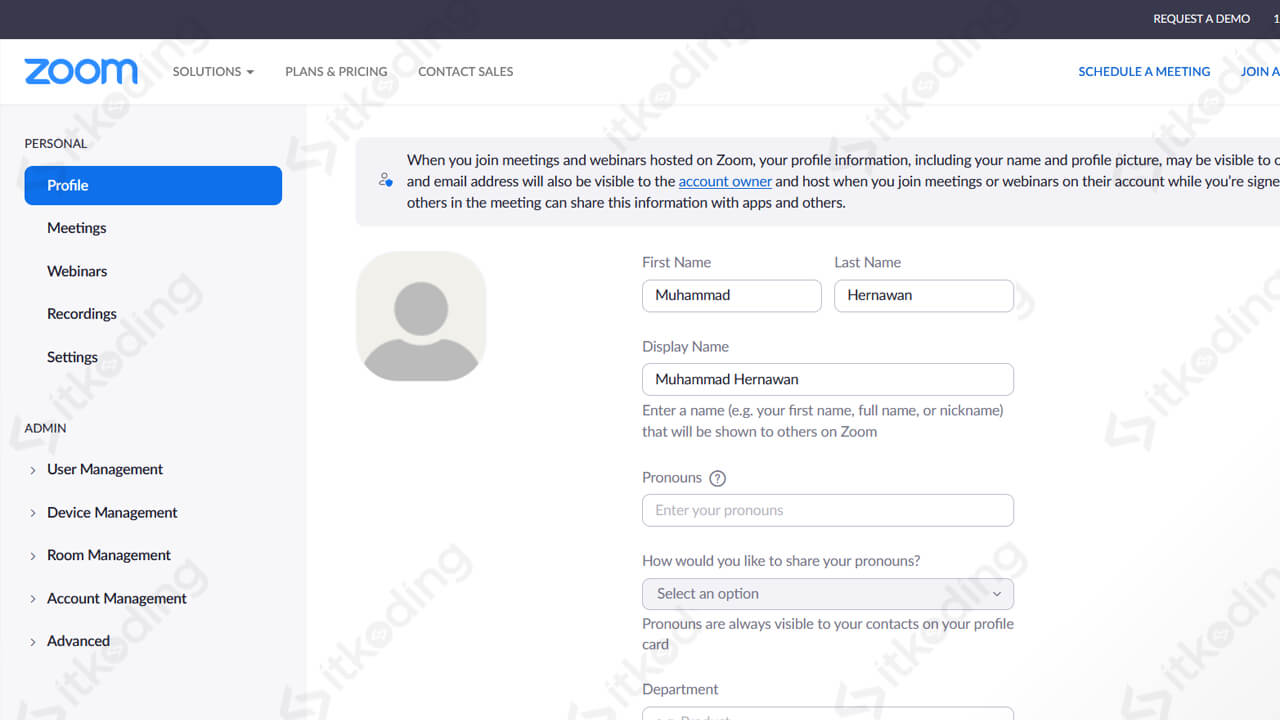
Task: Focus the Last Name field
Action: [924, 295]
